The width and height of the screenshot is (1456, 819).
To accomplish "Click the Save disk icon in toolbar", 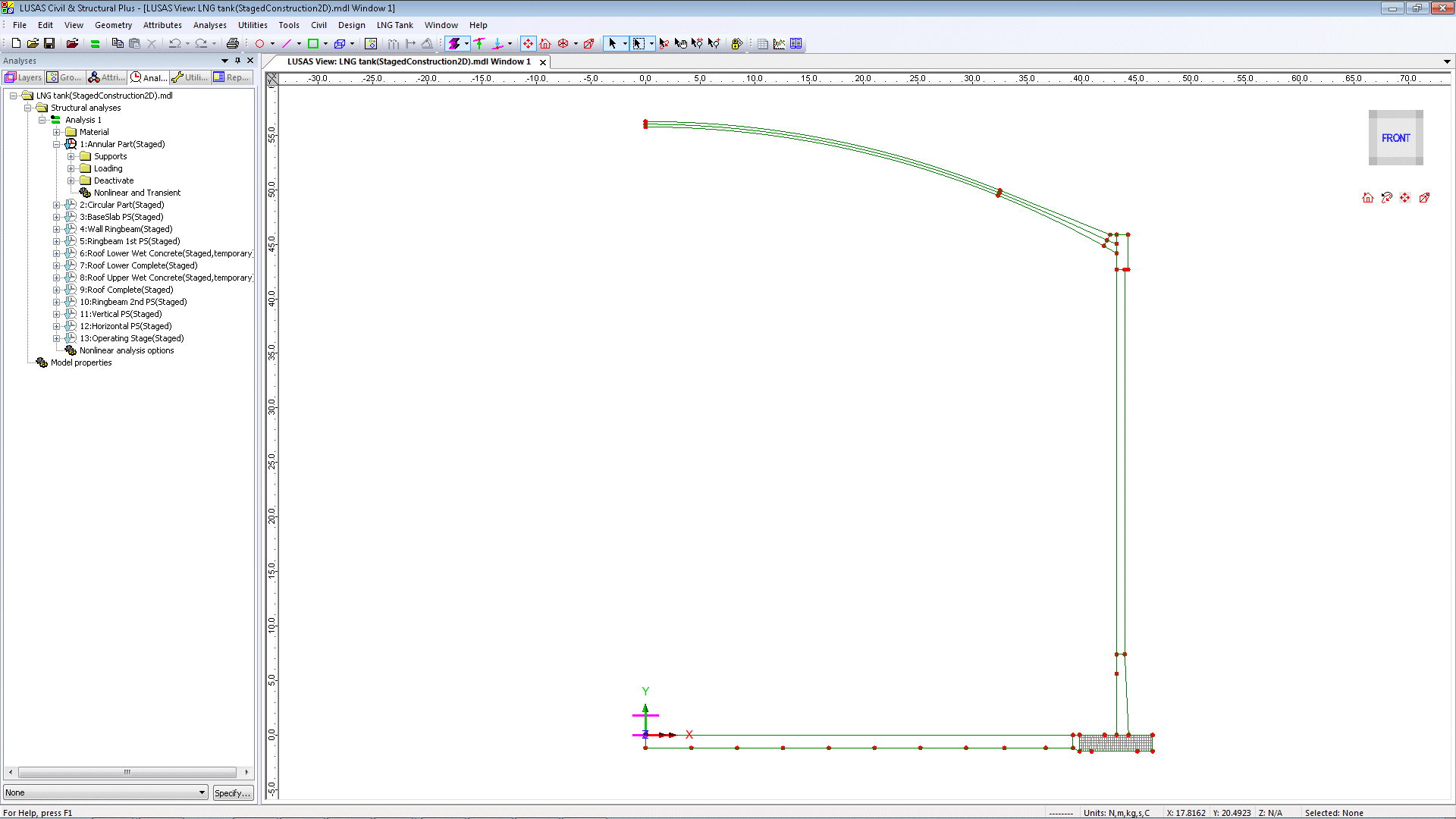I will pos(49,43).
